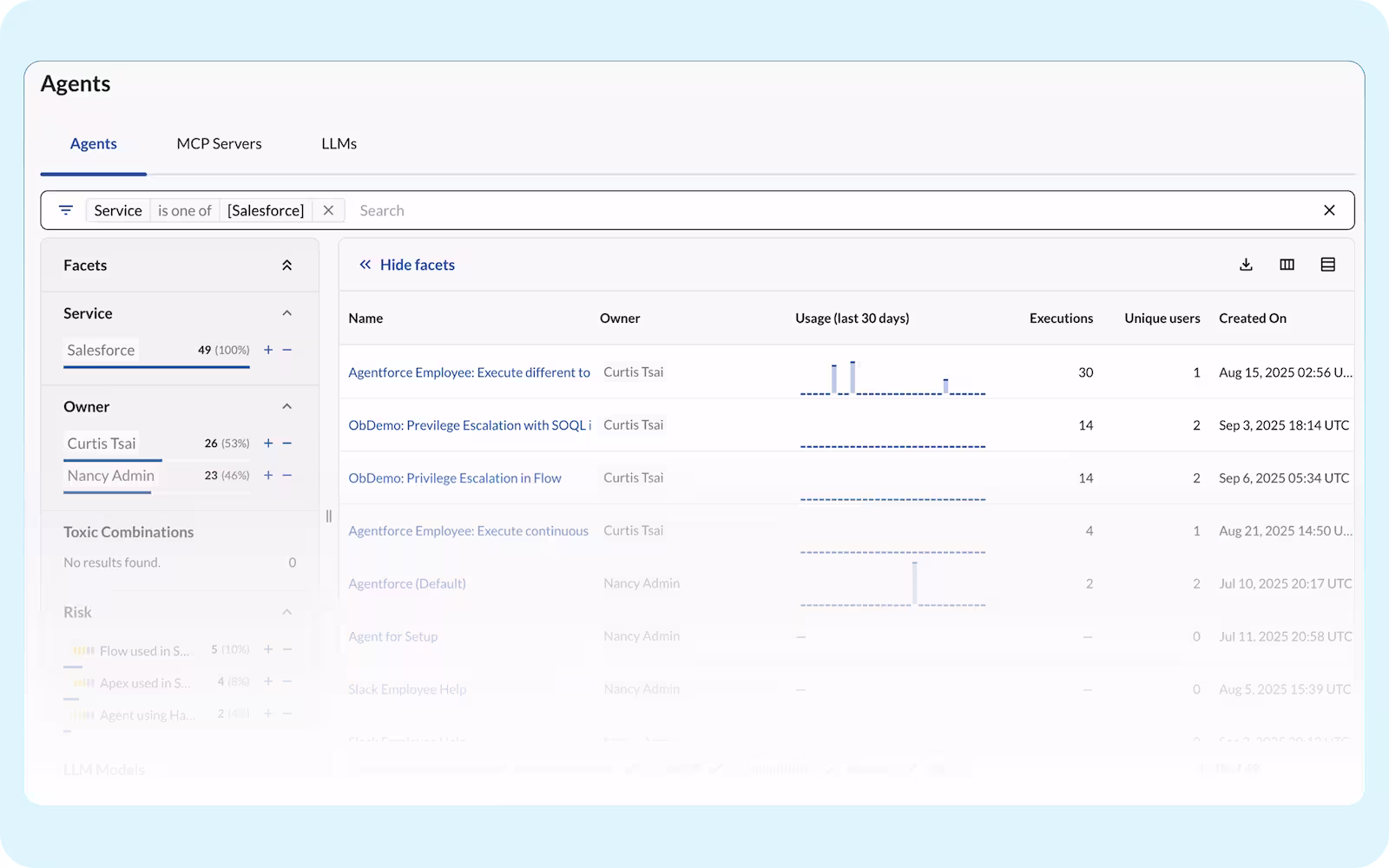Collapse the Risk facet section

[x=287, y=612]
